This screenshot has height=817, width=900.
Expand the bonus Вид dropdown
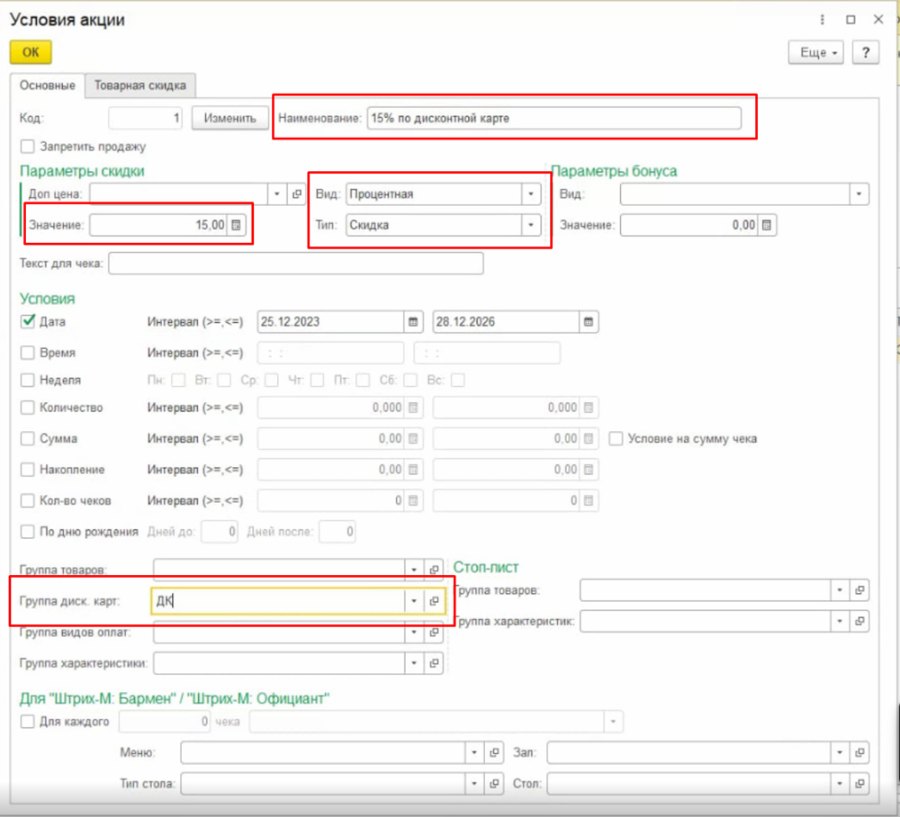point(859,194)
